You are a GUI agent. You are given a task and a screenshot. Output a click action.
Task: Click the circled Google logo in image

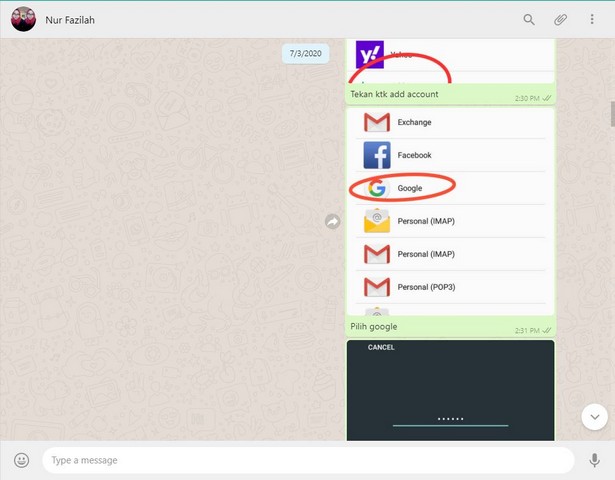(x=376, y=188)
